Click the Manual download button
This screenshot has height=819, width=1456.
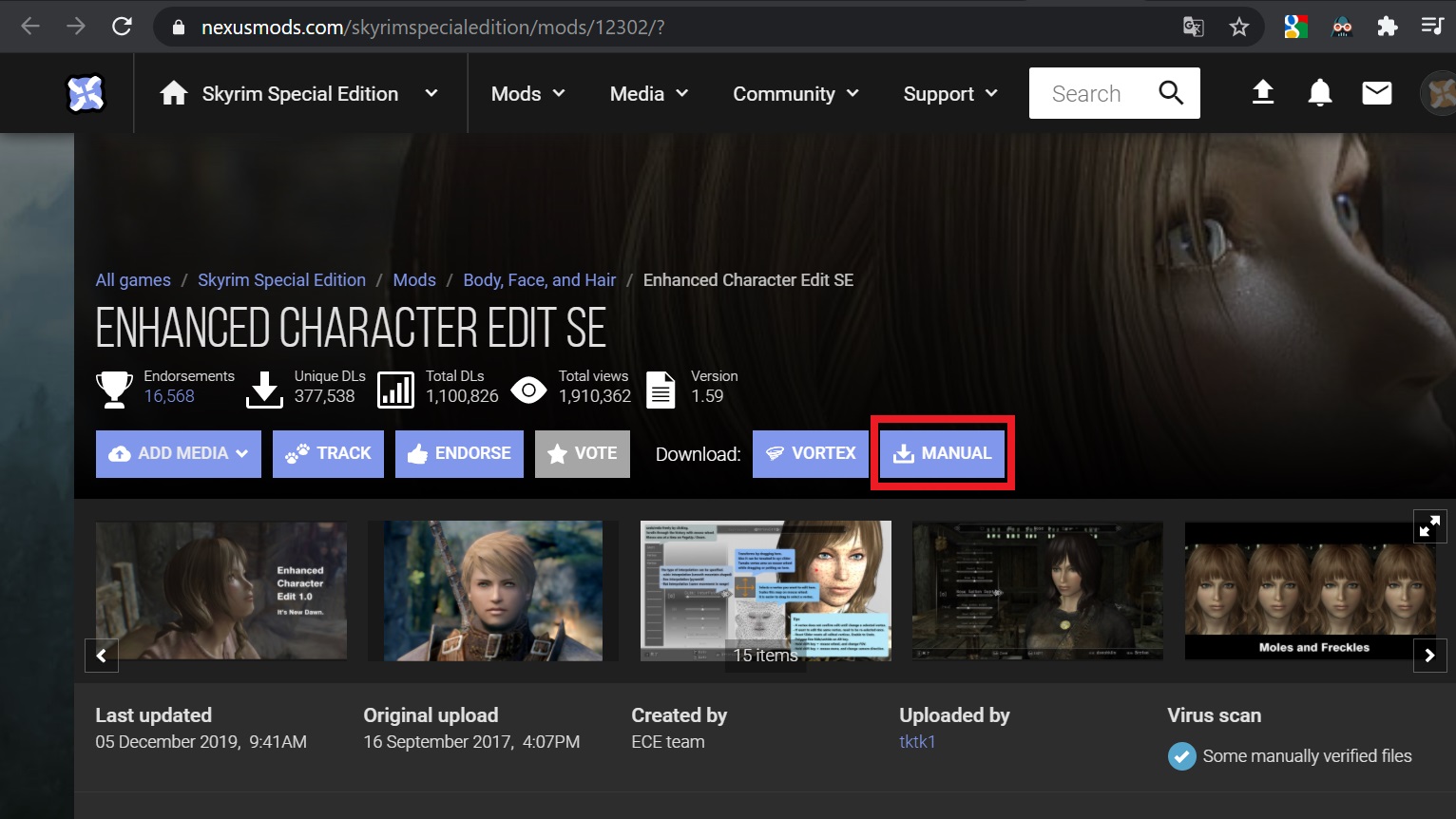(x=942, y=454)
